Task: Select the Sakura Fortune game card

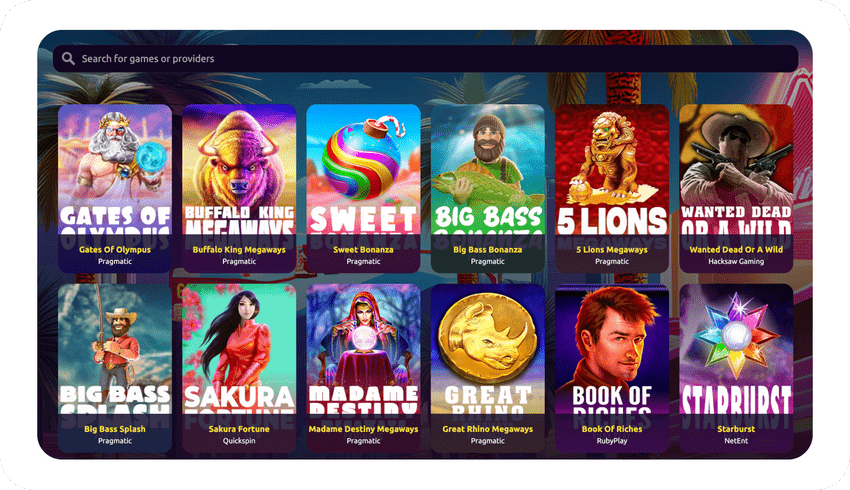Action: (239, 368)
